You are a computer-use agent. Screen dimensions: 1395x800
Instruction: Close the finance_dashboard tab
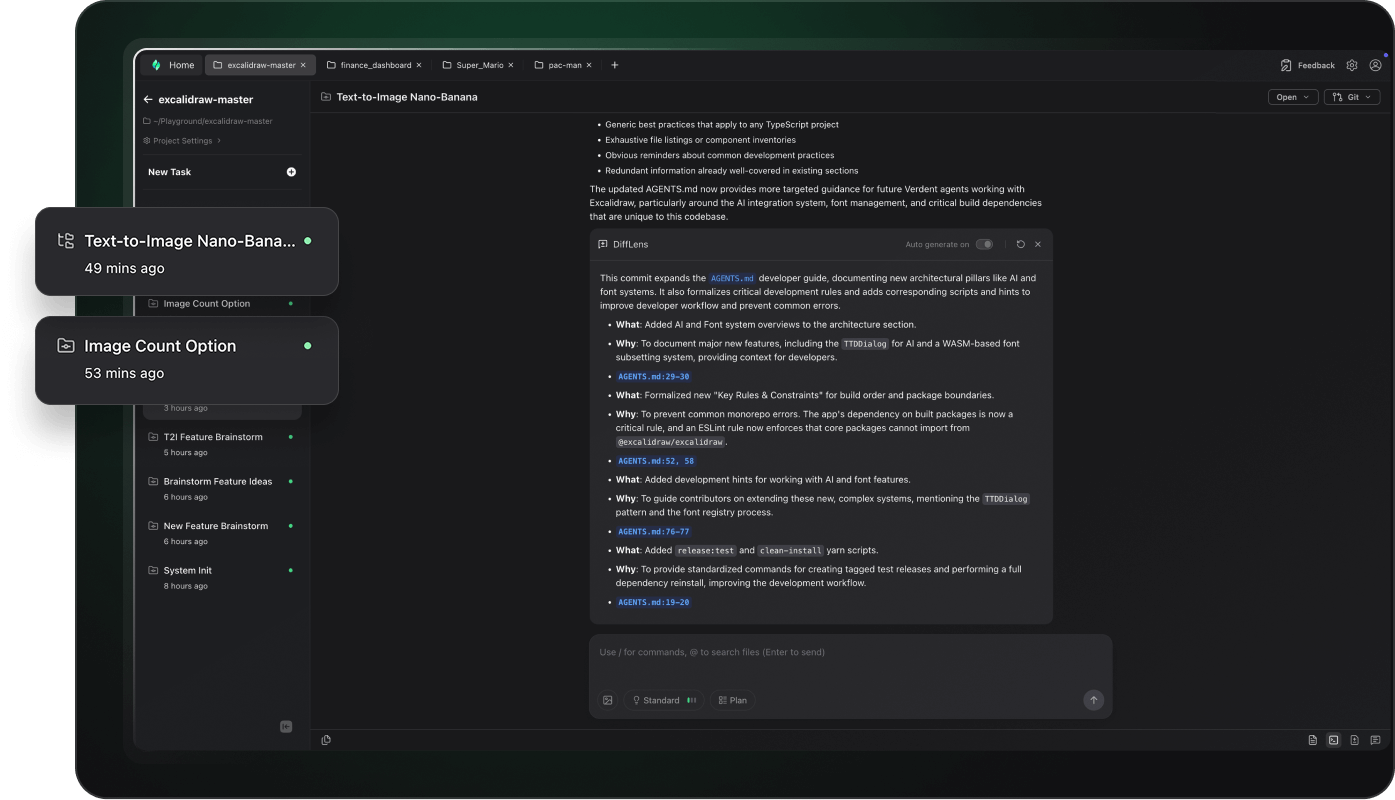pos(419,65)
